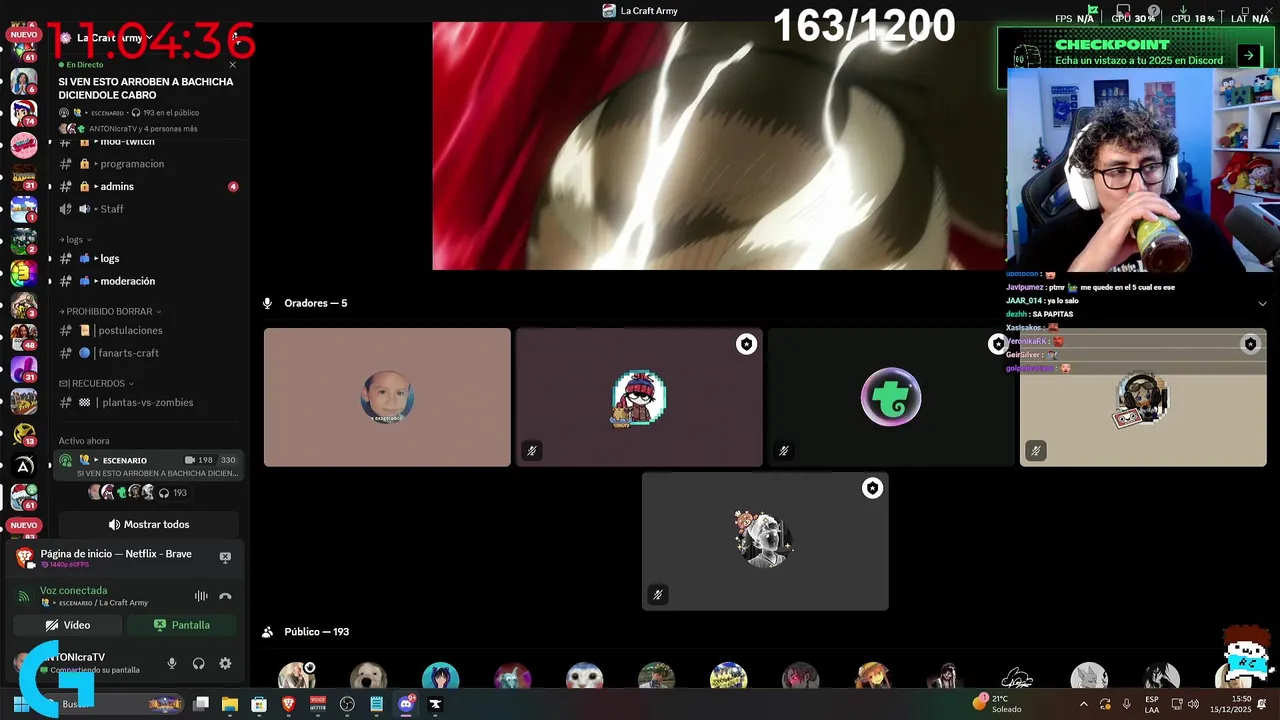Open OBS Studio from taskbar
The width and height of the screenshot is (1280, 720).
pos(347,704)
